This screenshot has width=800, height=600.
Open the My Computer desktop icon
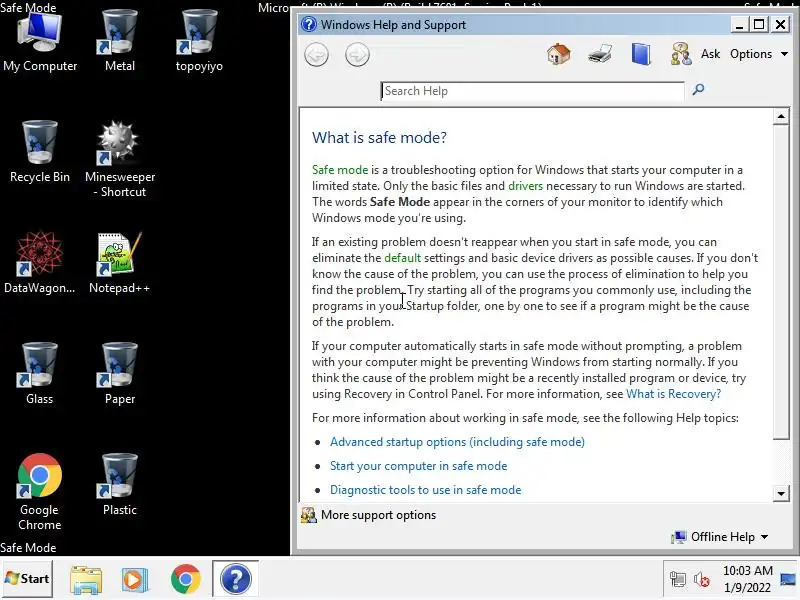[40, 42]
